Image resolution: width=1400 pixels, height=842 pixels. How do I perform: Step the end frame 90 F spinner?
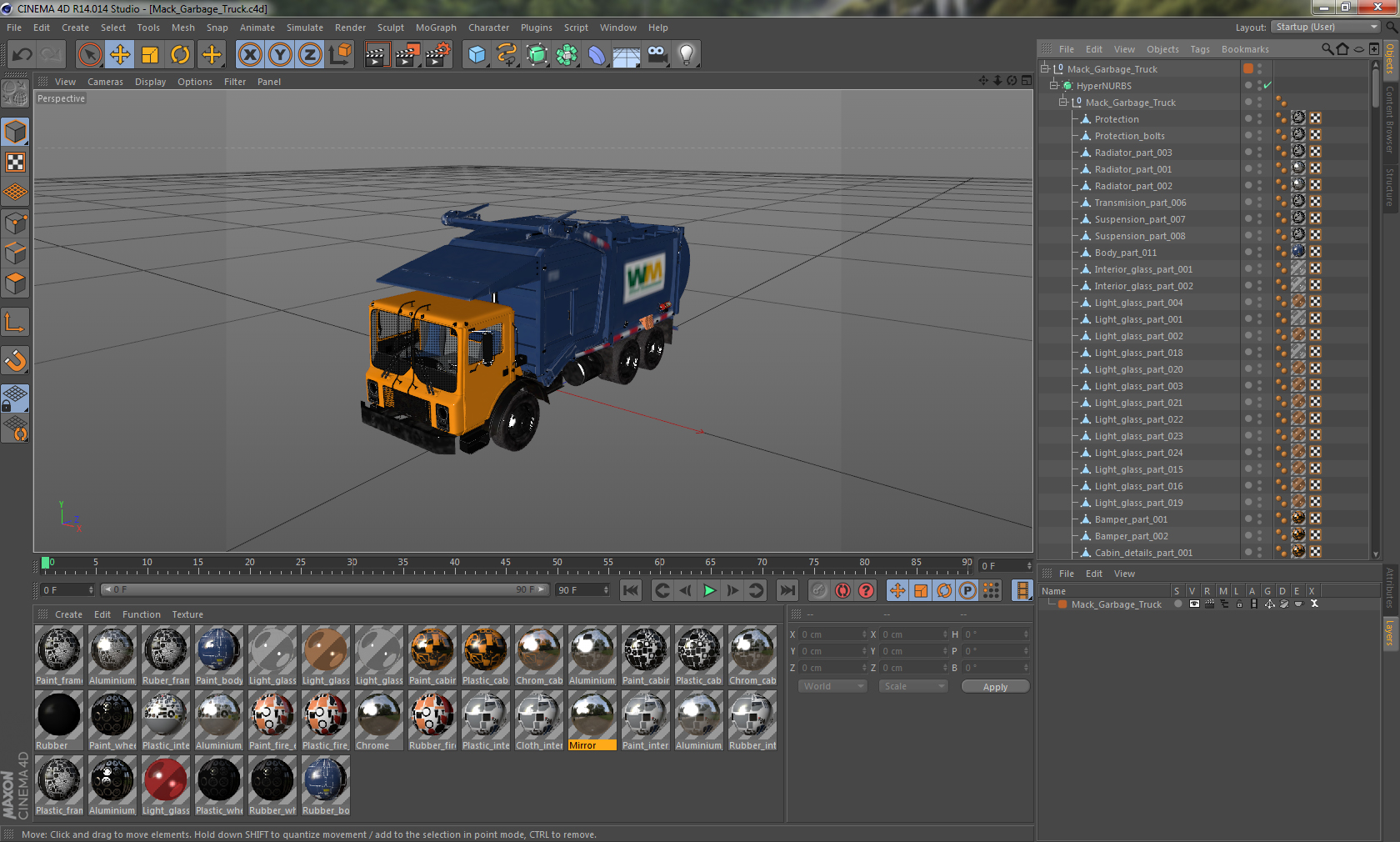click(x=606, y=590)
